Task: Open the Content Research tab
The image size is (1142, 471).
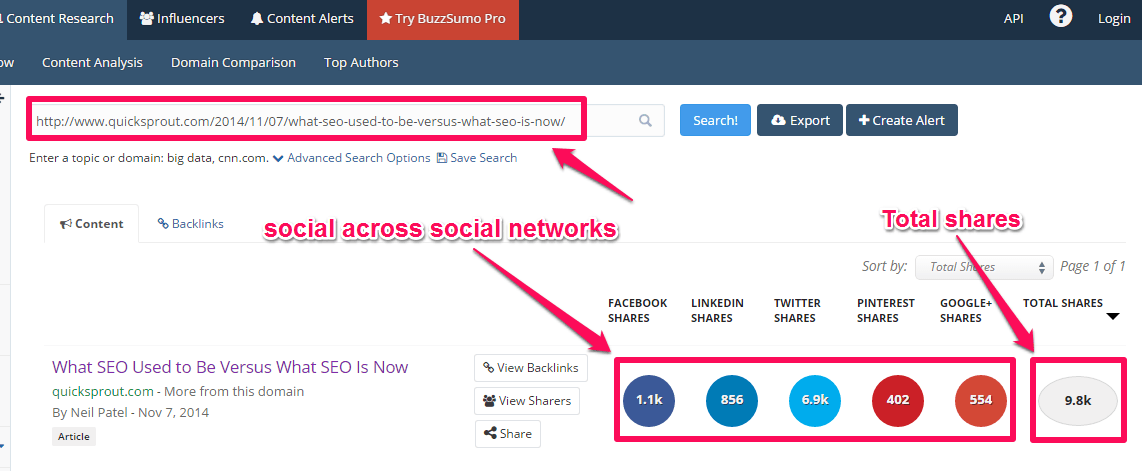Action: click(62, 19)
